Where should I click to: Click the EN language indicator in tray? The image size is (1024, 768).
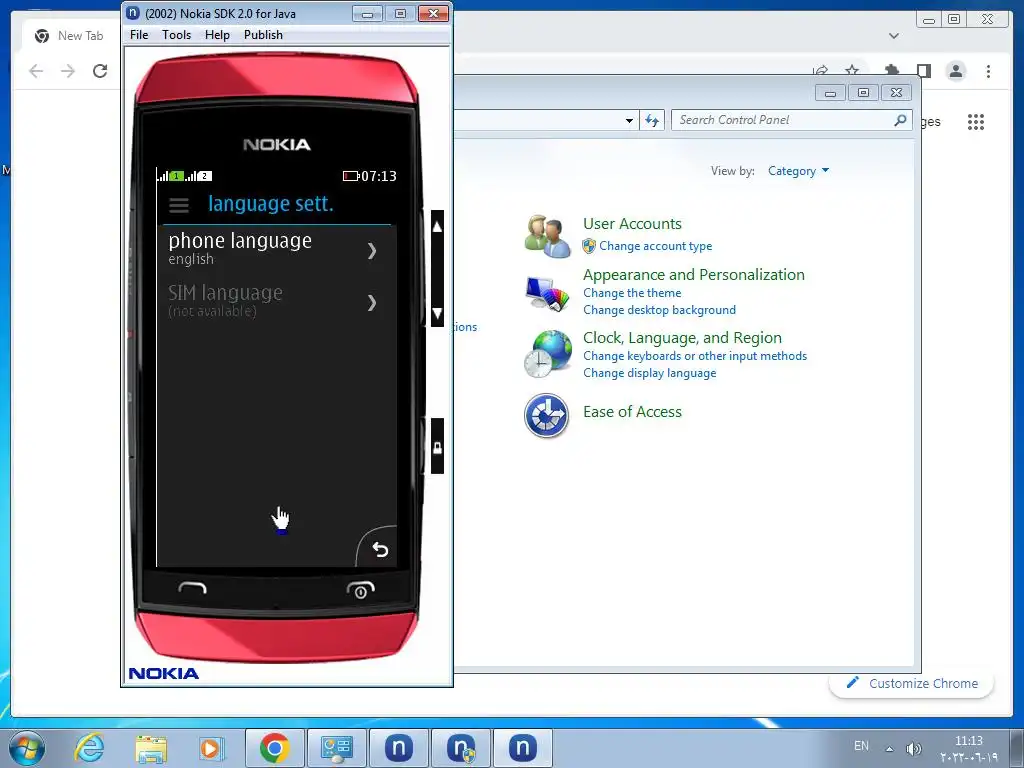pos(861,746)
